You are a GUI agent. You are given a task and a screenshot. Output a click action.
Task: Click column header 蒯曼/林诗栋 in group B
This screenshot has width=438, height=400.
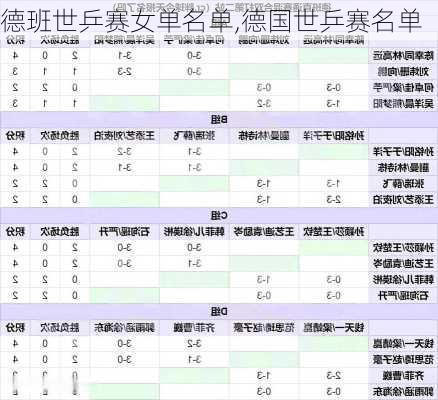click(x=264, y=136)
